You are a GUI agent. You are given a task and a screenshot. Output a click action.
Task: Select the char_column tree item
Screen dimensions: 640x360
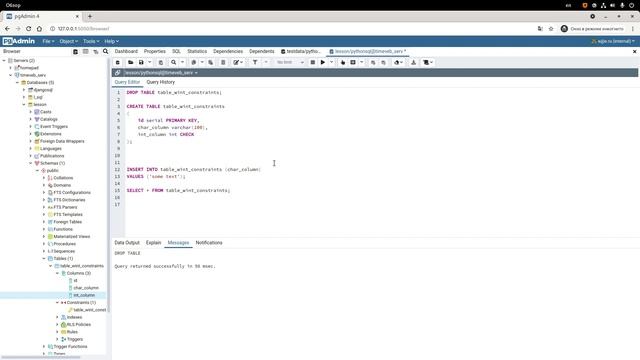click(x=86, y=288)
